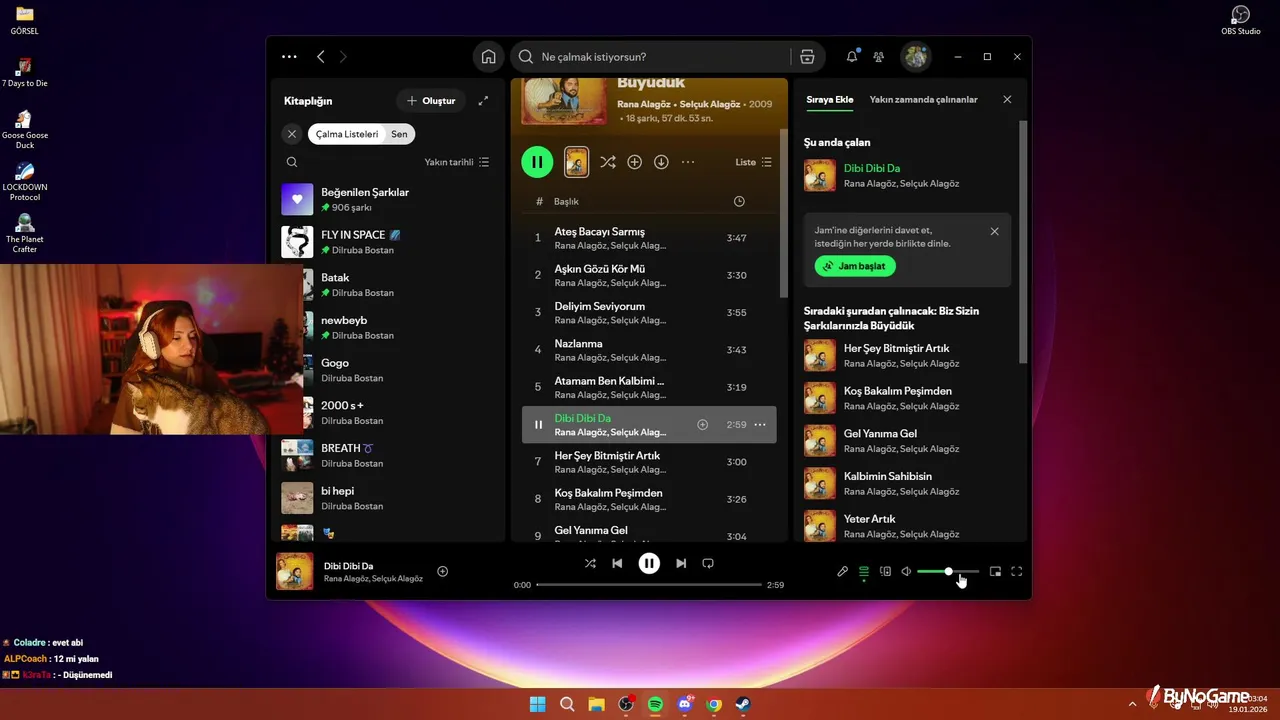Viewport: 1280px width, 720px height.
Task: Open the Spotify three-dot app menu
Action: tap(289, 57)
